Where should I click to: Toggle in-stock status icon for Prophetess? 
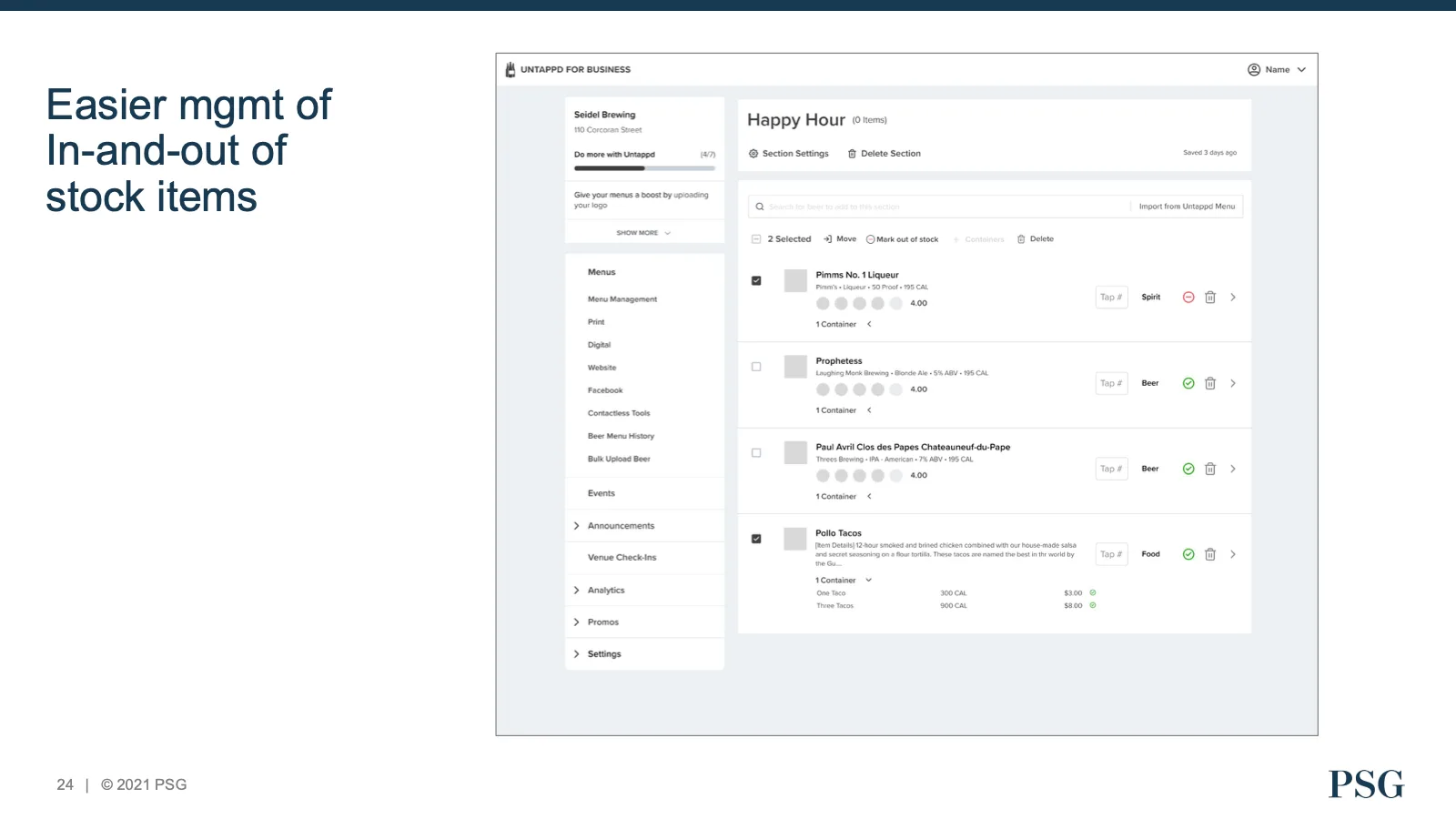(1188, 383)
